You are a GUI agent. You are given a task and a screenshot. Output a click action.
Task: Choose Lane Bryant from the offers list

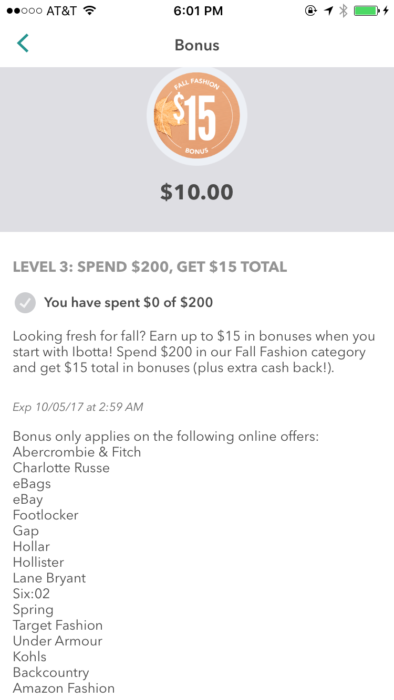pyautogui.click(x=49, y=578)
